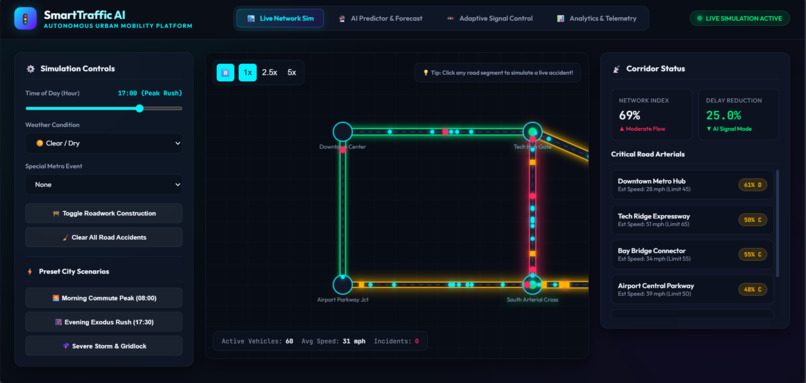The height and width of the screenshot is (383, 806).
Task: Click the storm icon on Severe Storm
Action: (x=66, y=346)
